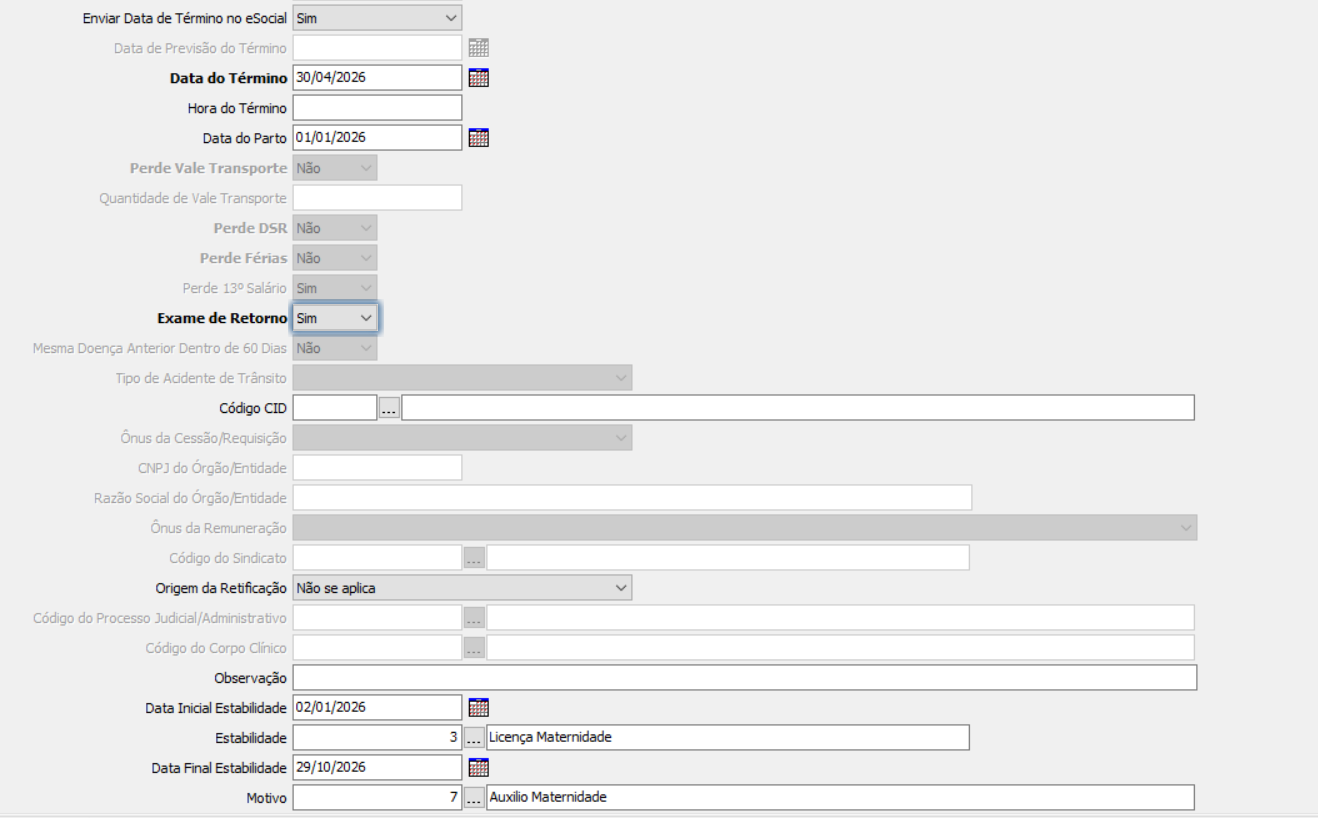The width and height of the screenshot is (1318, 818).
Task: Click into the Observação text field
Action: click(743, 678)
